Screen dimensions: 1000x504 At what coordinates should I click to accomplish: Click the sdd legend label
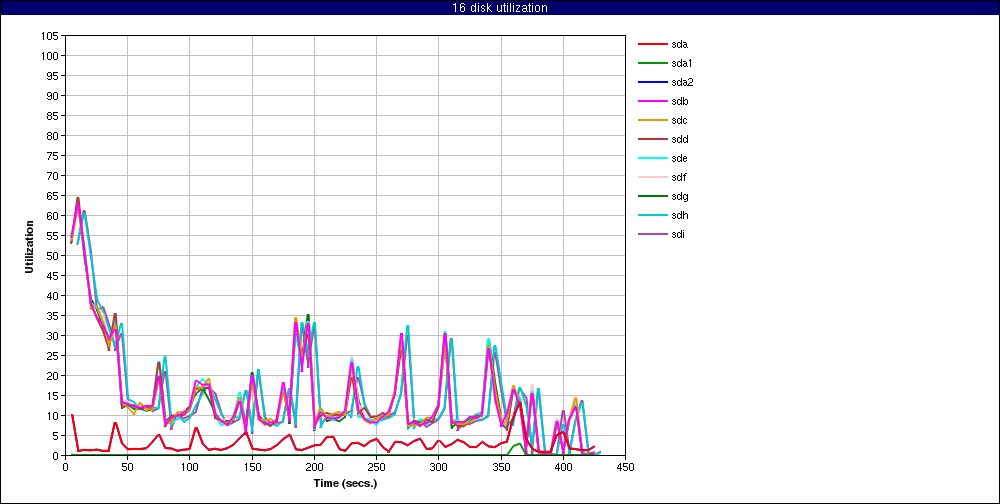point(680,139)
